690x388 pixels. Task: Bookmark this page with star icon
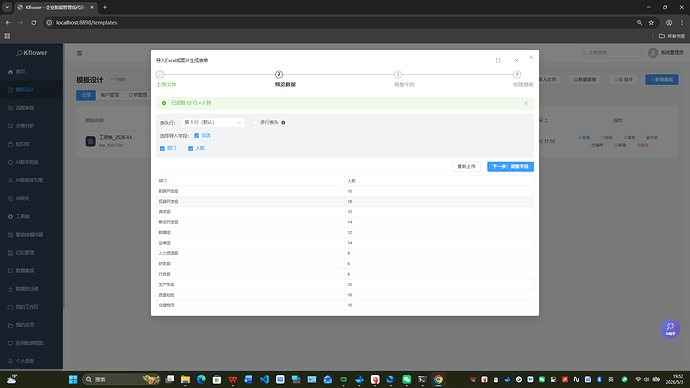[651, 22]
